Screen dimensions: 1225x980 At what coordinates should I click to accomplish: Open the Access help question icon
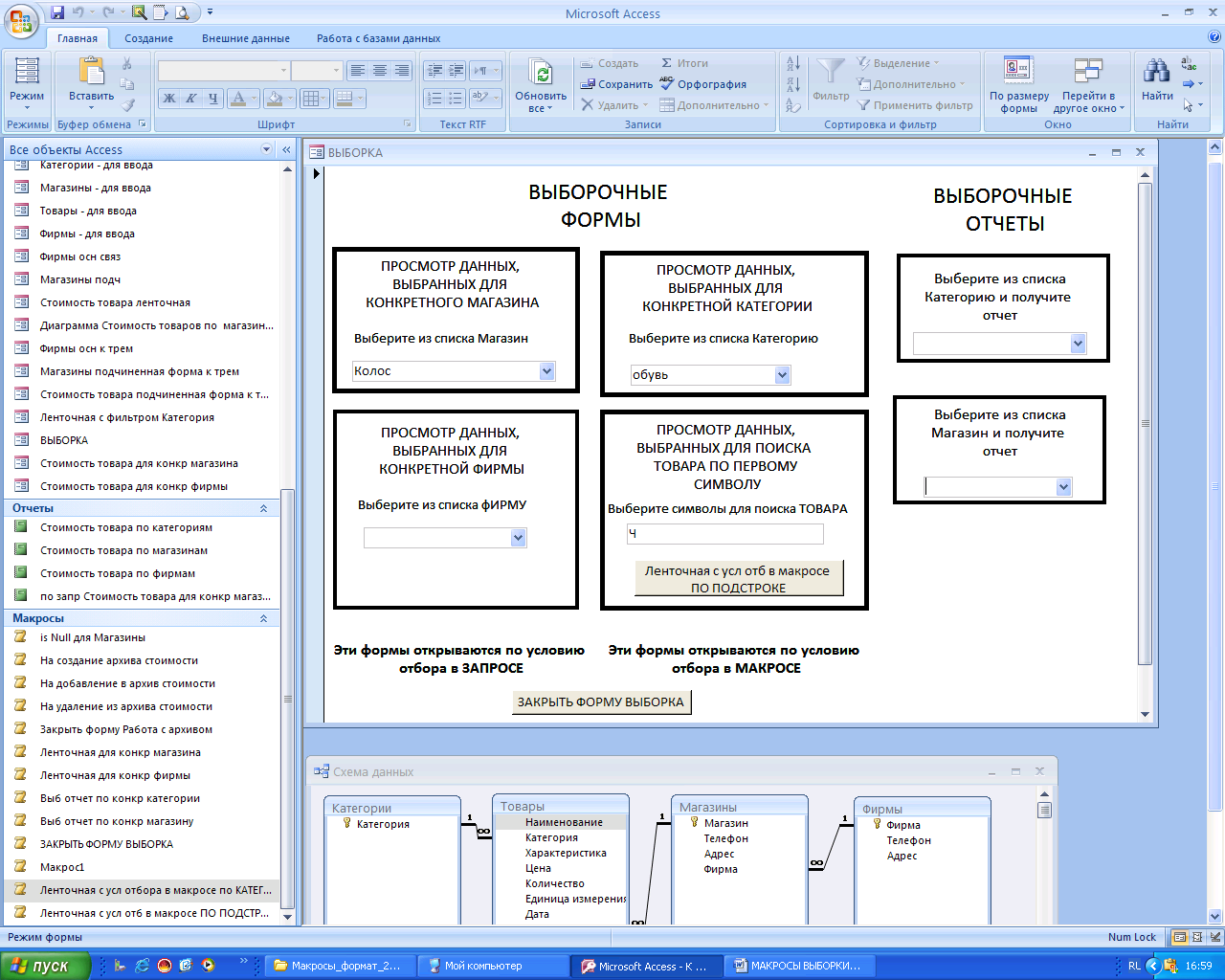pos(1214,37)
